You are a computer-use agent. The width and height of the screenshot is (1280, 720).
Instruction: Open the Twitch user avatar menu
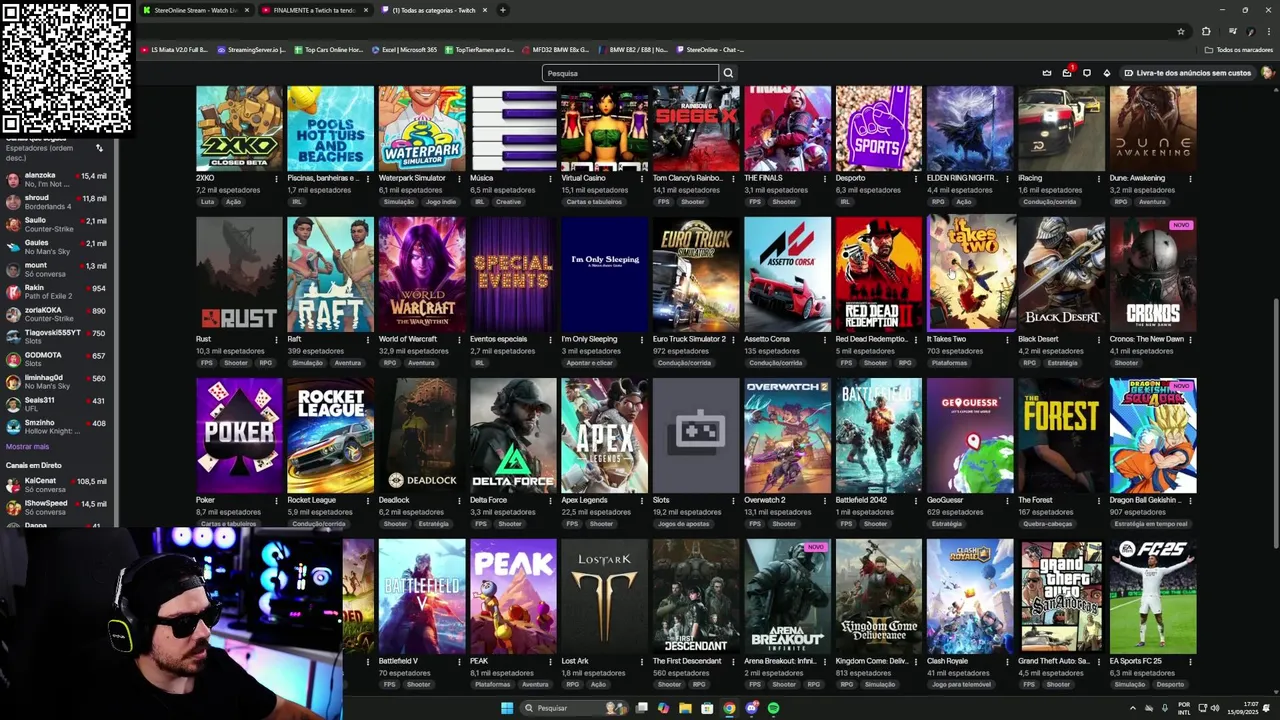[1268, 73]
